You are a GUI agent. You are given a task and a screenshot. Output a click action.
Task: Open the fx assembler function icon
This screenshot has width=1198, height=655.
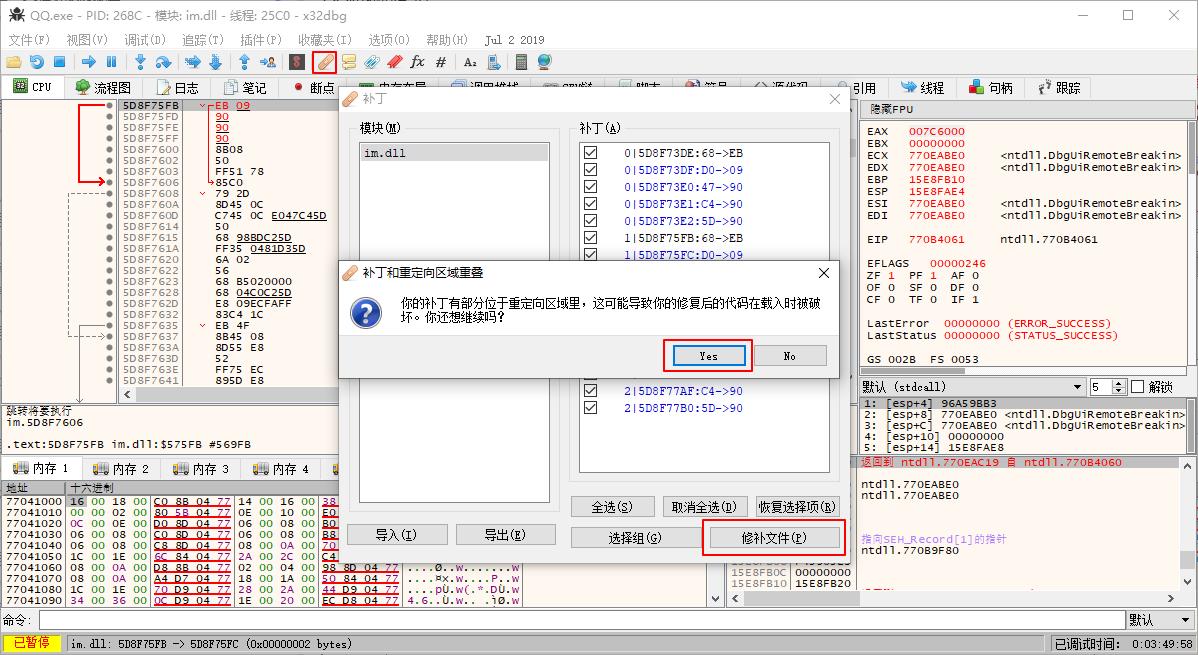coord(419,62)
